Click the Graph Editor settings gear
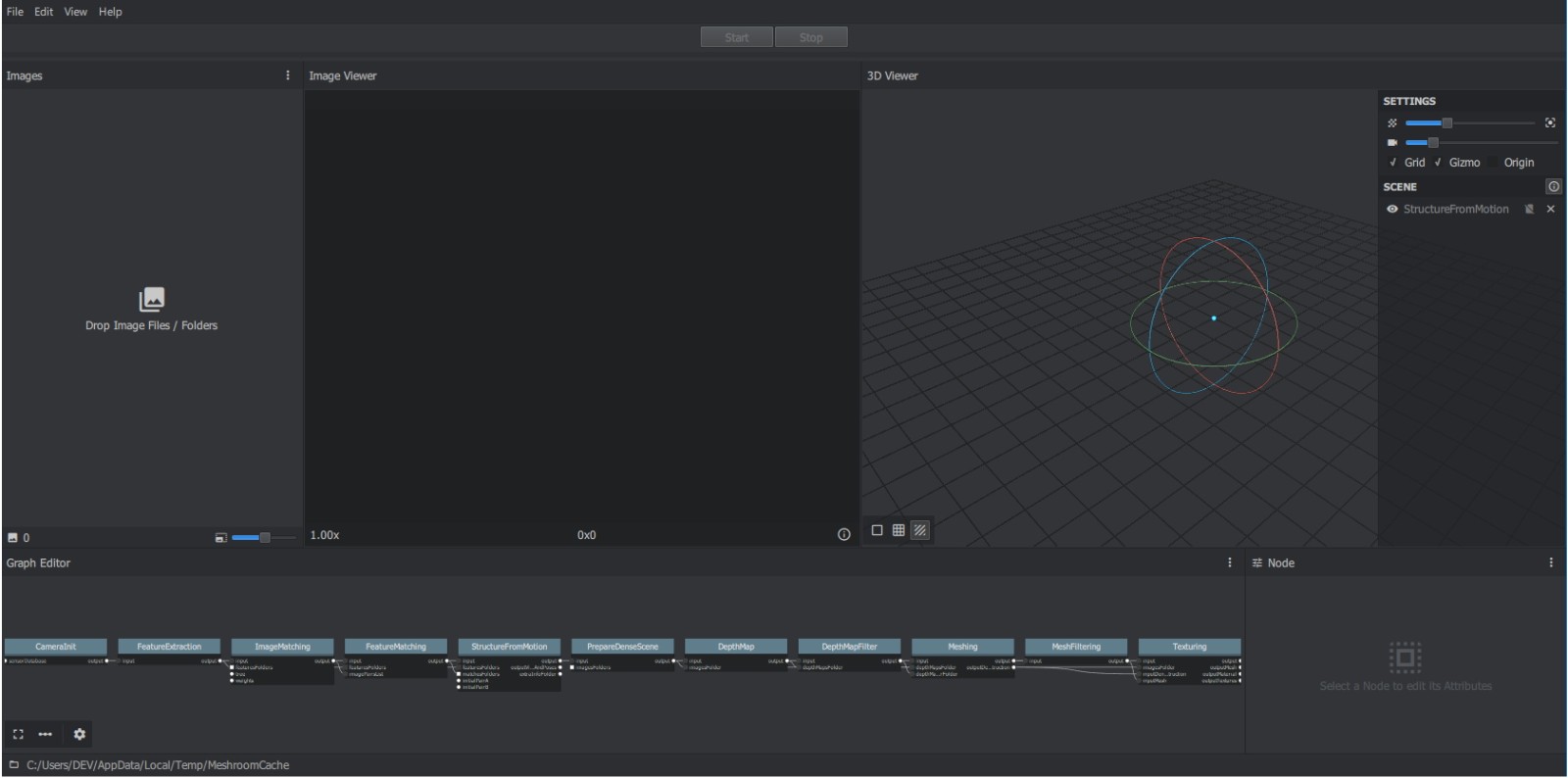The width and height of the screenshot is (1568, 778). point(79,734)
